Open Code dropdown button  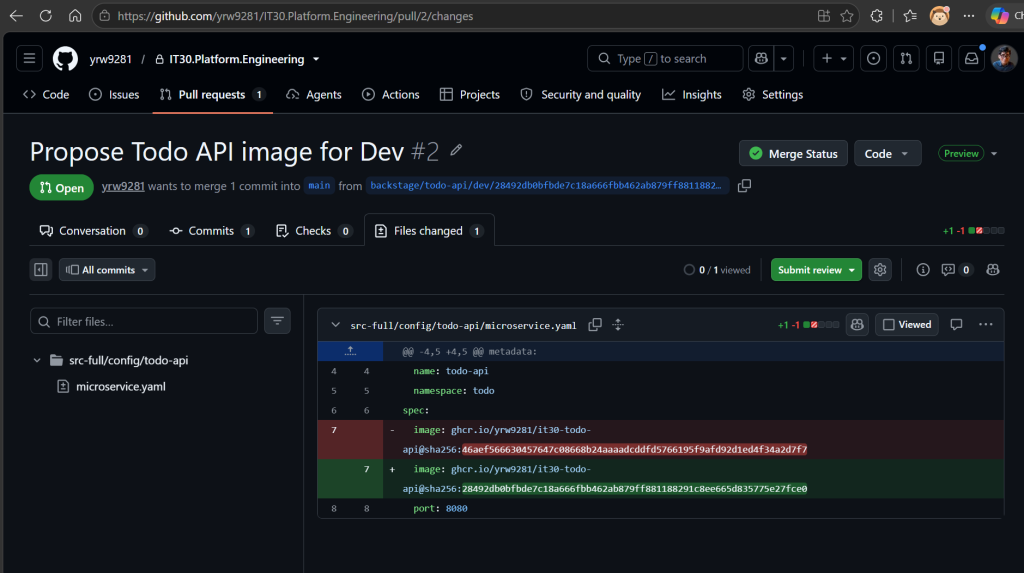(x=887, y=154)
